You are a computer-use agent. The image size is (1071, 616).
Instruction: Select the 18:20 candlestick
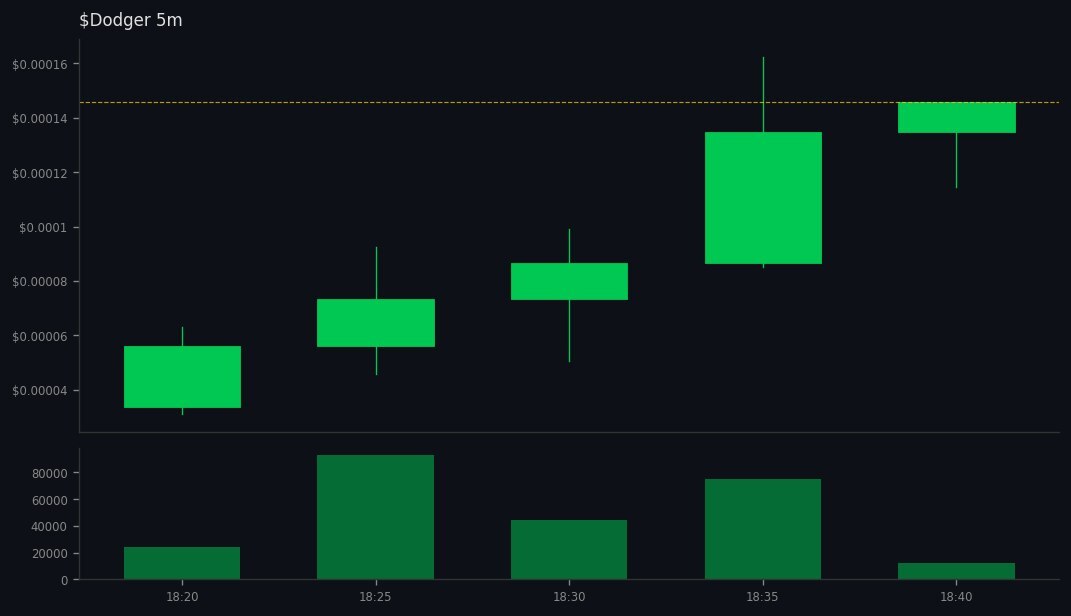(182, 377)
